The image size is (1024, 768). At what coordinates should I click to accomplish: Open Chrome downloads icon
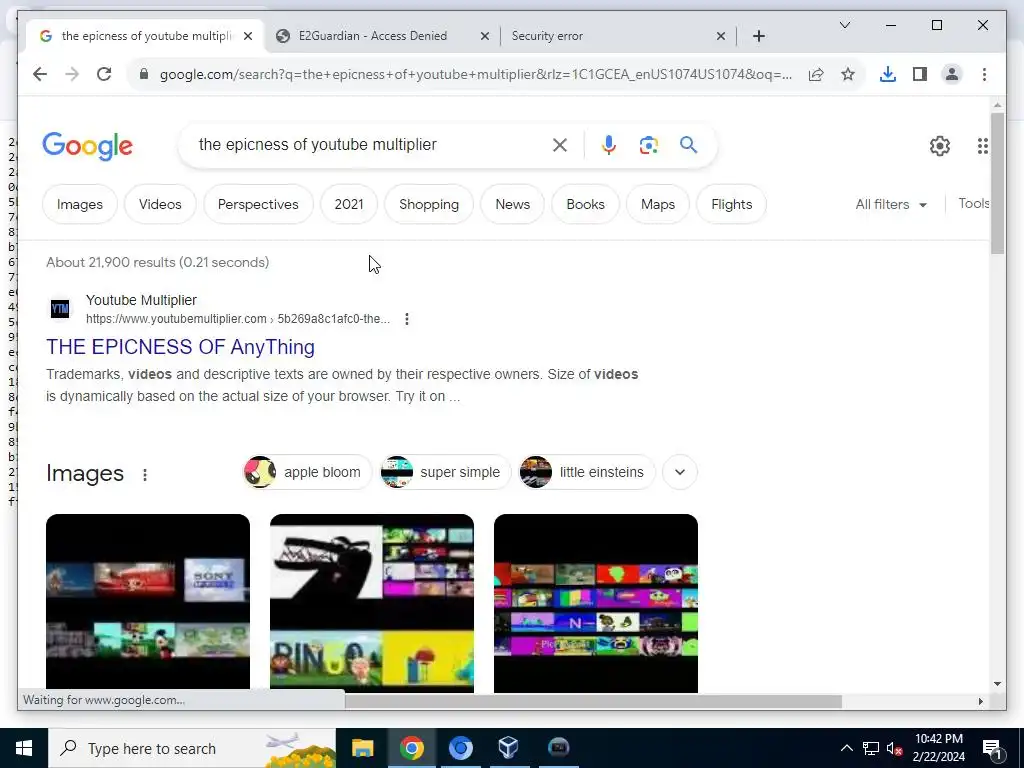tap(888, 74)
